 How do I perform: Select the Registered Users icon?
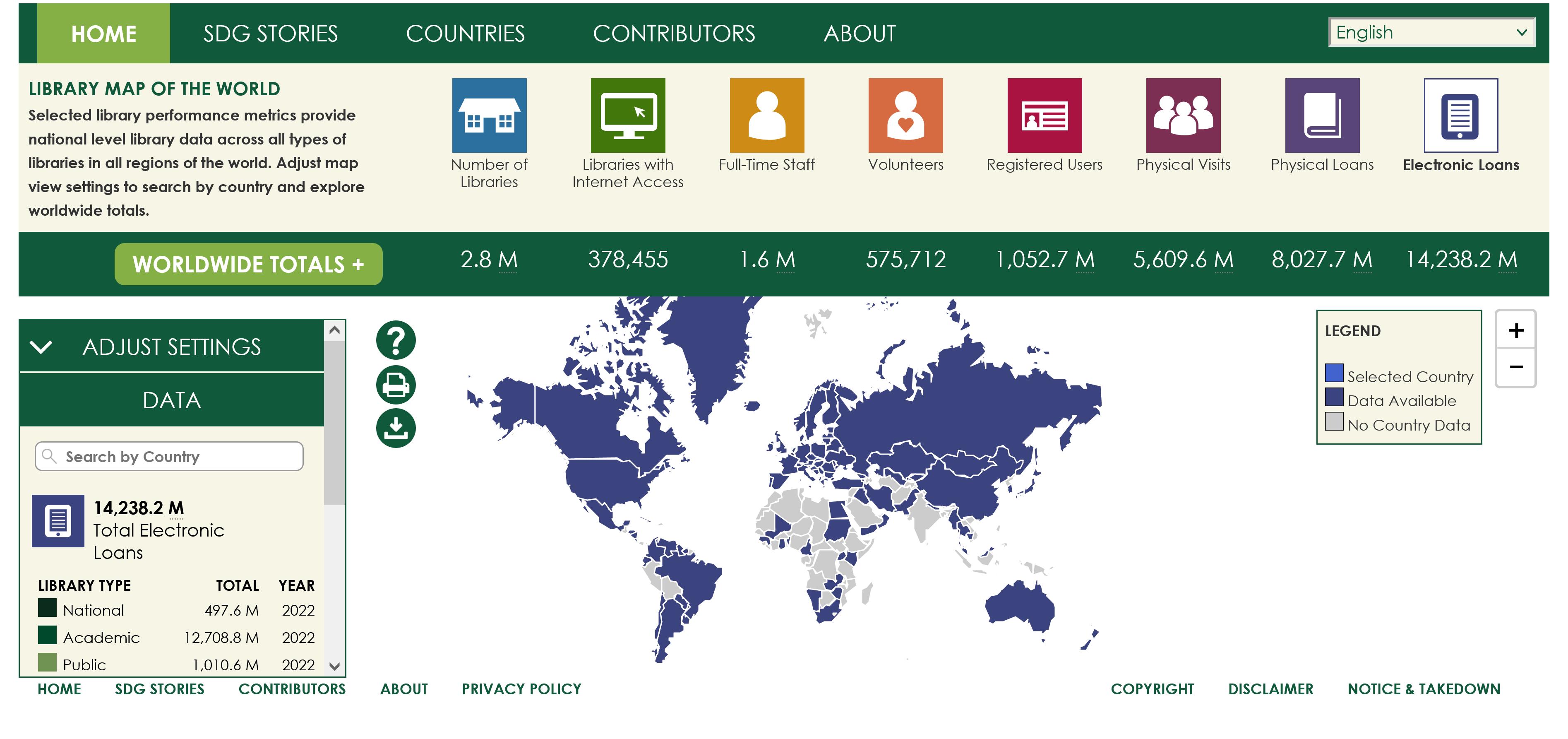(1045, 115)
